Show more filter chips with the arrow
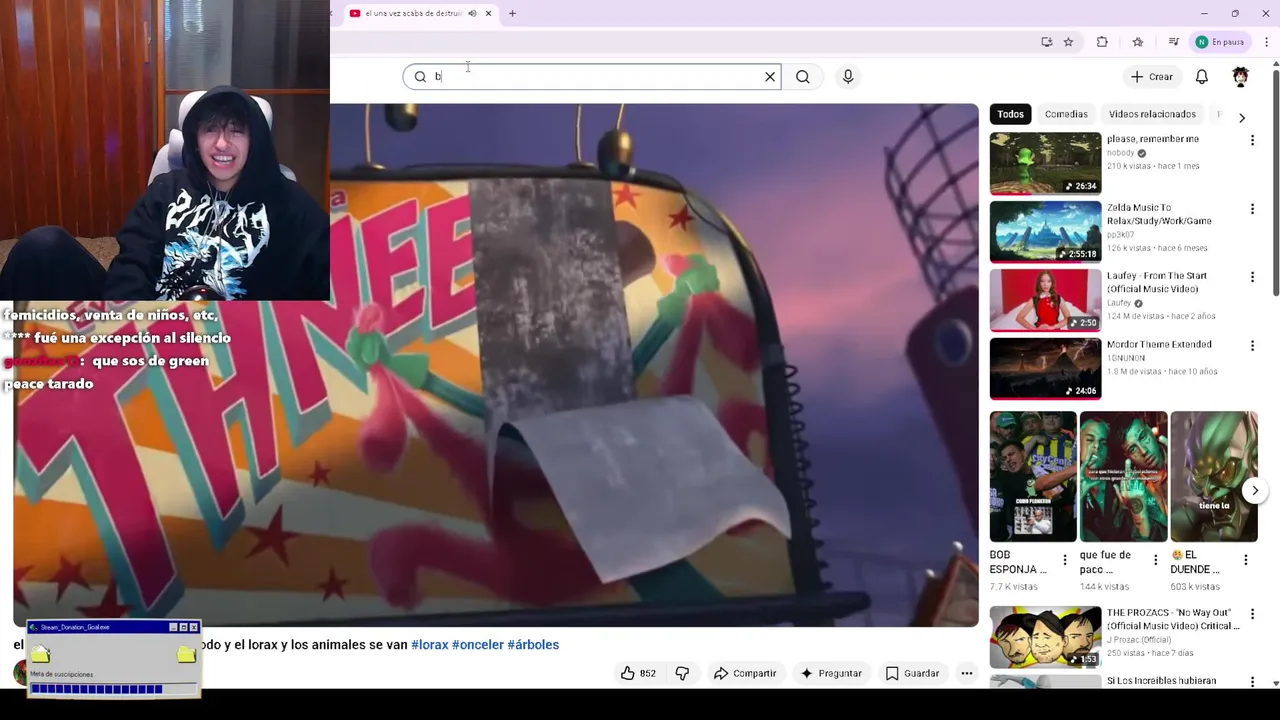 (1242, 118)
